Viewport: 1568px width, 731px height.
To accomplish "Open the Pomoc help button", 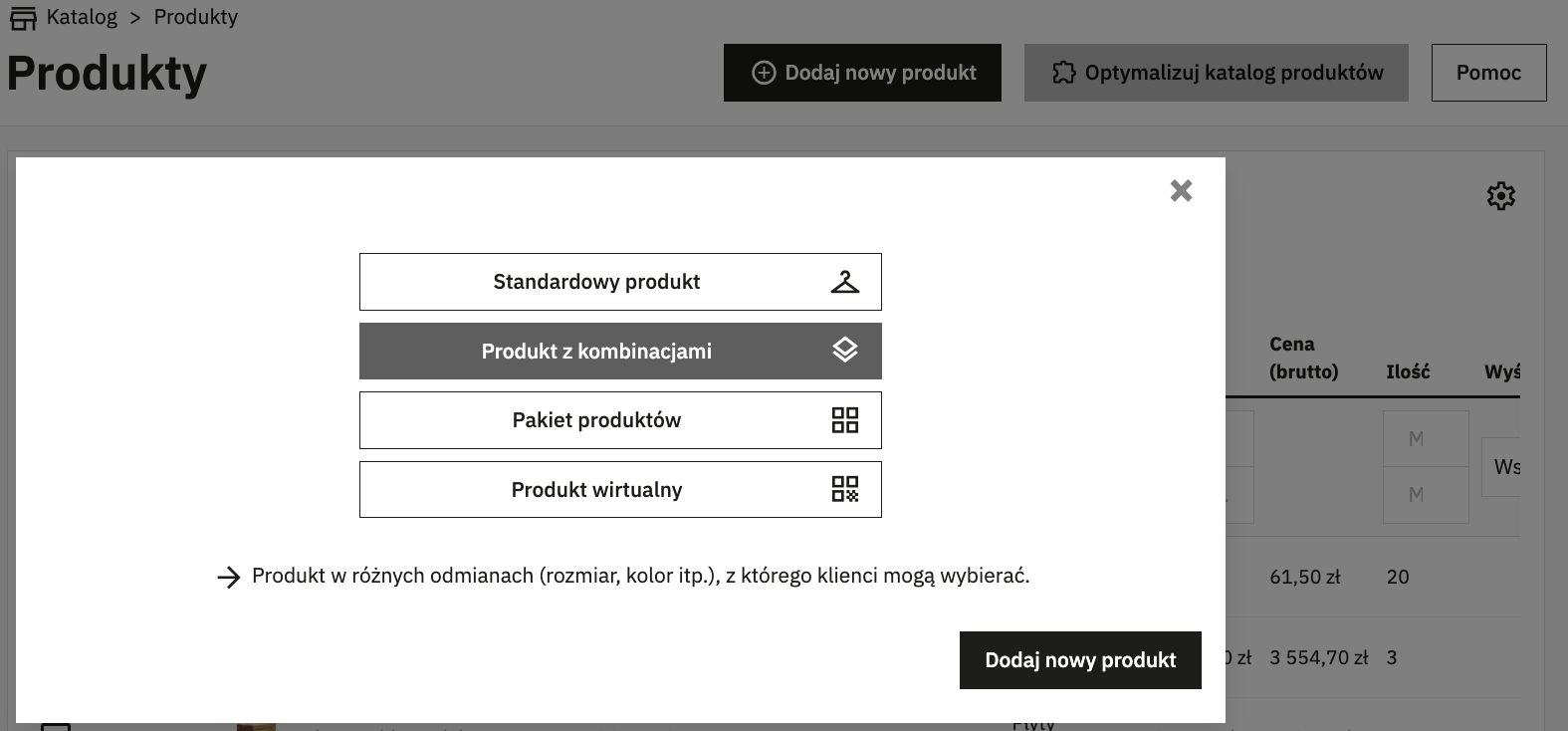I will pos(1488,73).
